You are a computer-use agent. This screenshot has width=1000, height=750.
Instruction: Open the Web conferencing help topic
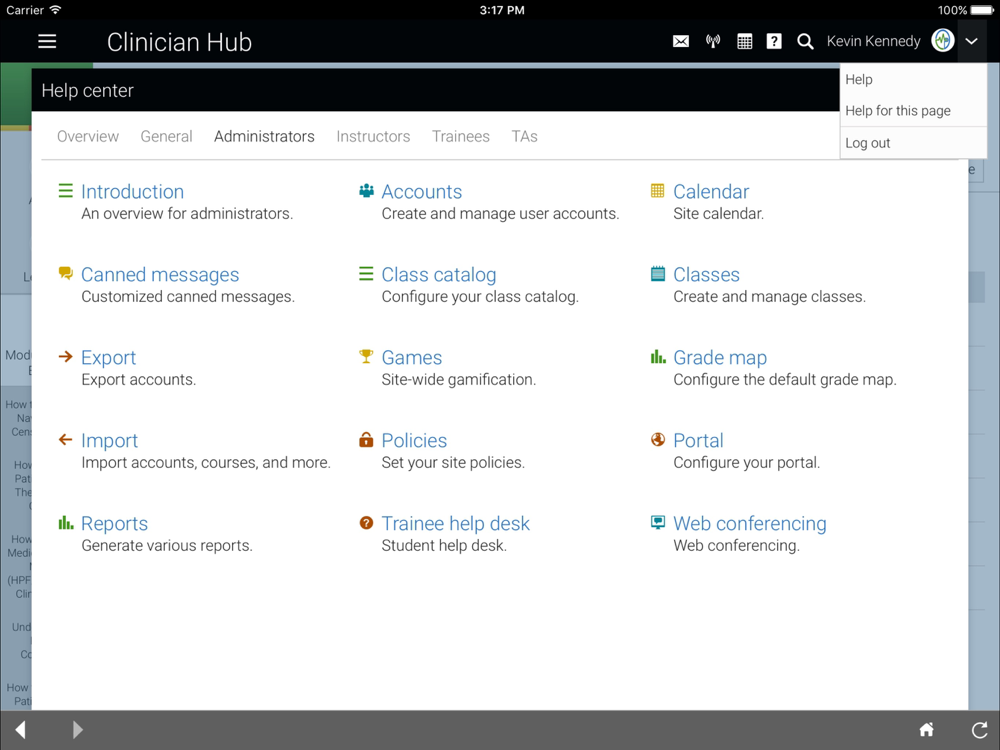click(749, 524)
